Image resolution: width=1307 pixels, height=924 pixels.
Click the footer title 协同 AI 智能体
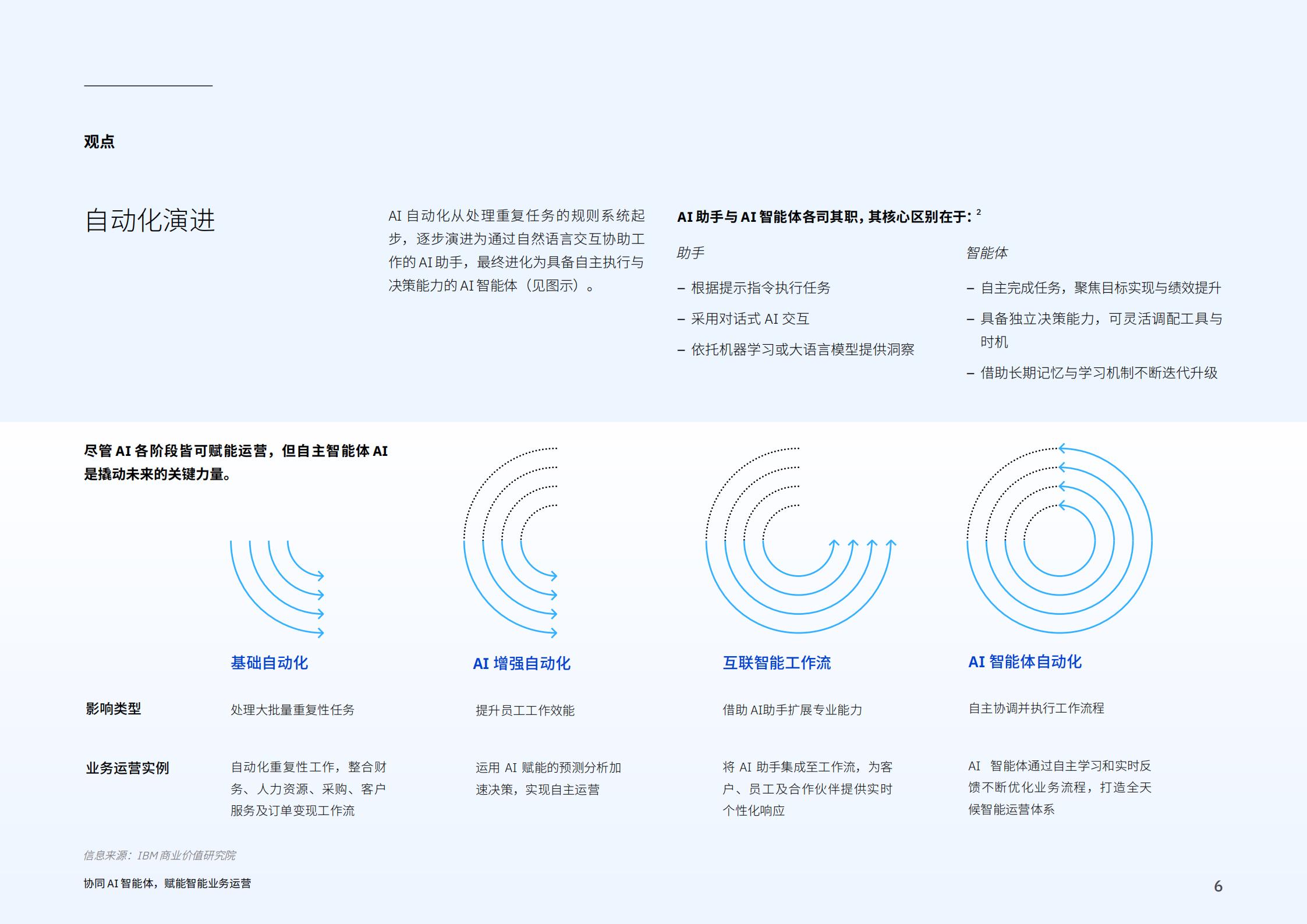(167, 883)
